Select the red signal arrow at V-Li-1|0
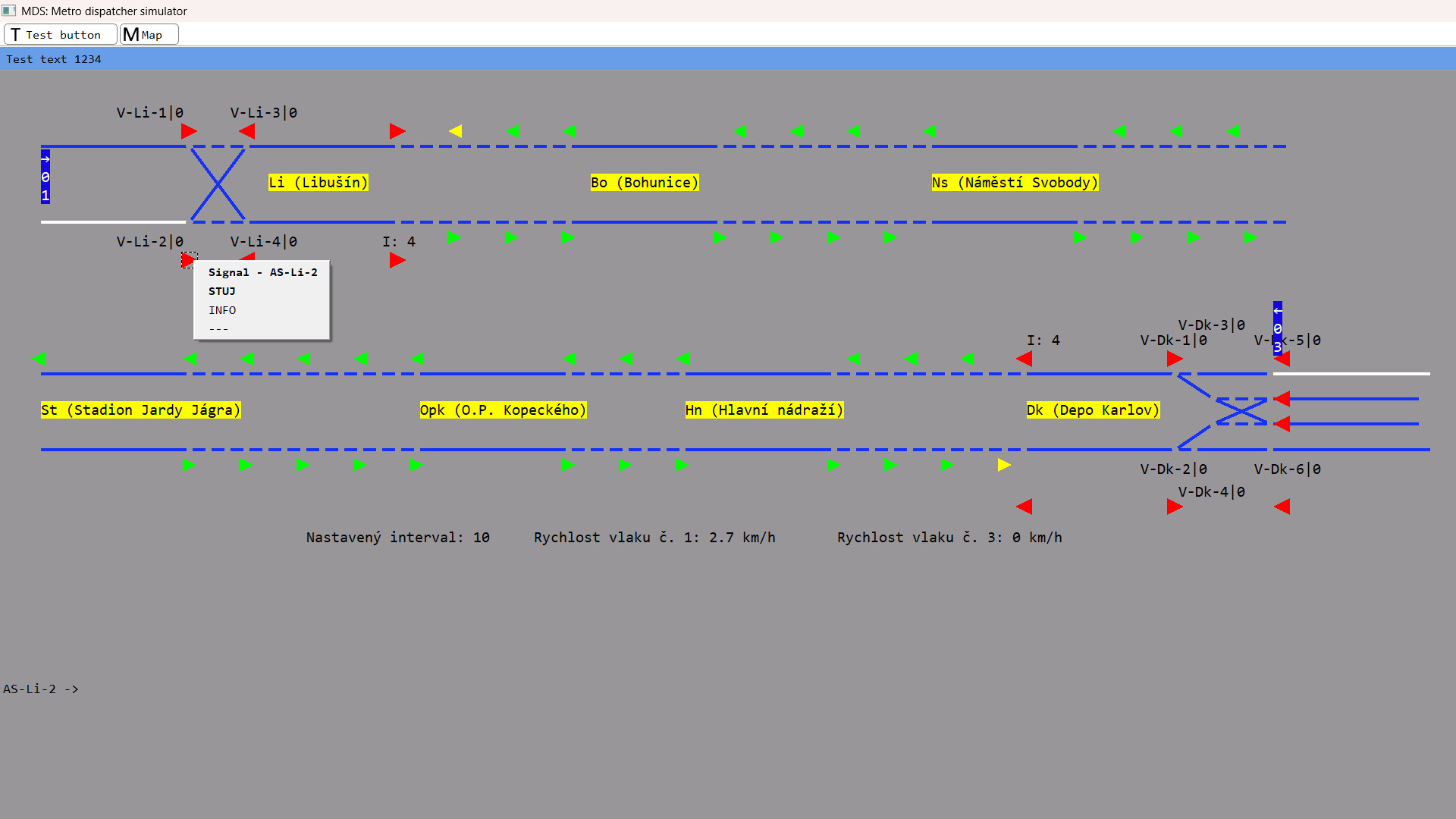Image resolution: width=1456 pixels, height=819 pixels. coord(188,131)
